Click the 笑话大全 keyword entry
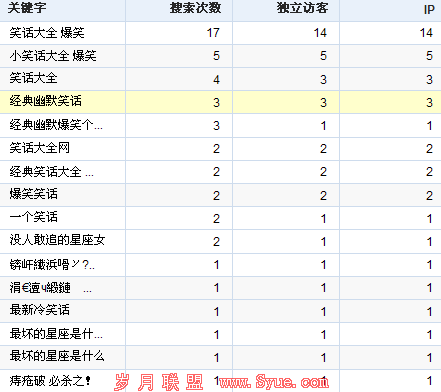Viewport: 441px width, 392px height. point(33,78)
